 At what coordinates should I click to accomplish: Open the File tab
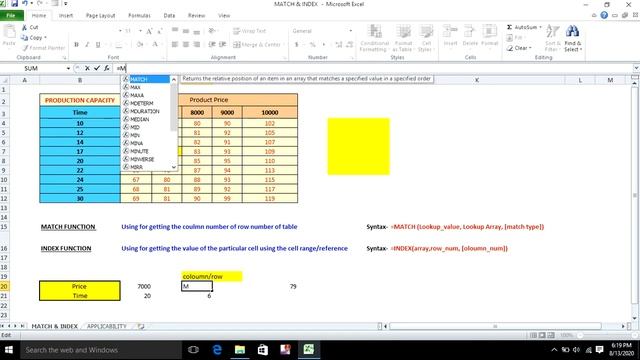click(x=11, y=16)
